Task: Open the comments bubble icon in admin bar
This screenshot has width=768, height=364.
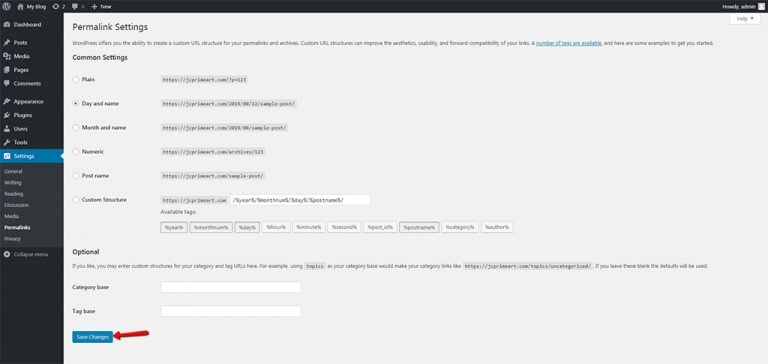Action: pyautogui.click(x=74, y=7)
